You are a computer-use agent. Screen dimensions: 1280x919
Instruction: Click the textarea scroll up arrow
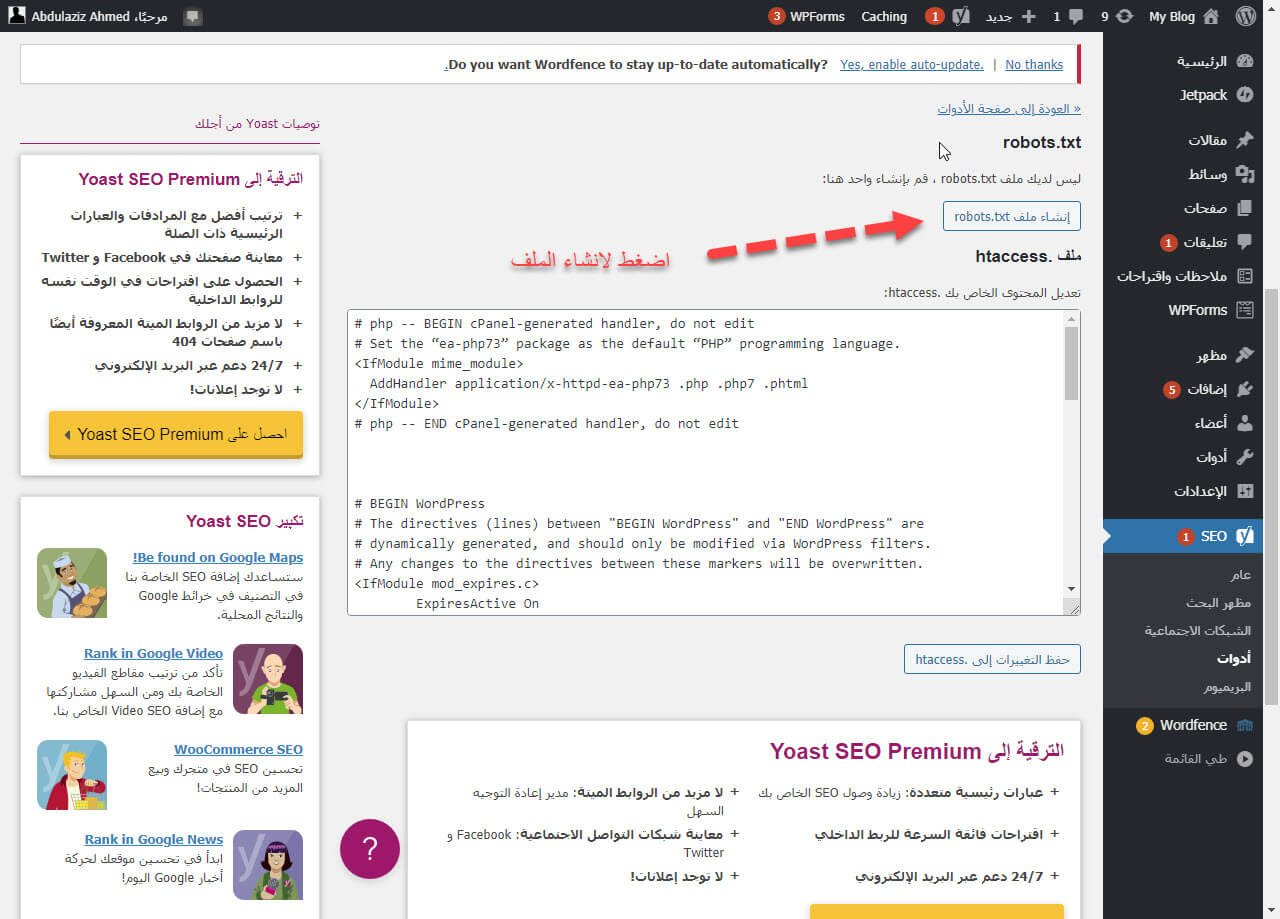(x=1072, y=318)
